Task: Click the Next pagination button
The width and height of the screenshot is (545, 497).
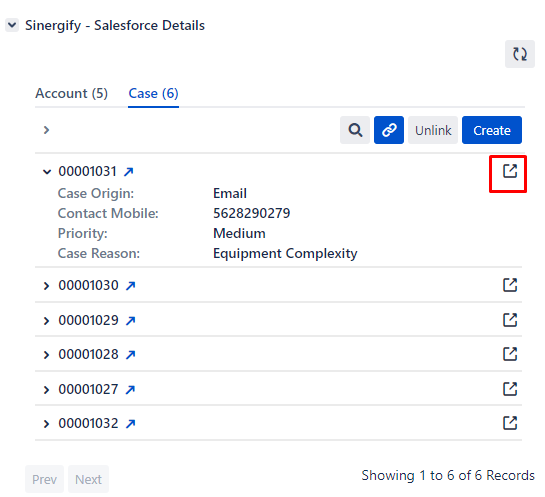Action: pyautogui.click(x=88, y=479)
